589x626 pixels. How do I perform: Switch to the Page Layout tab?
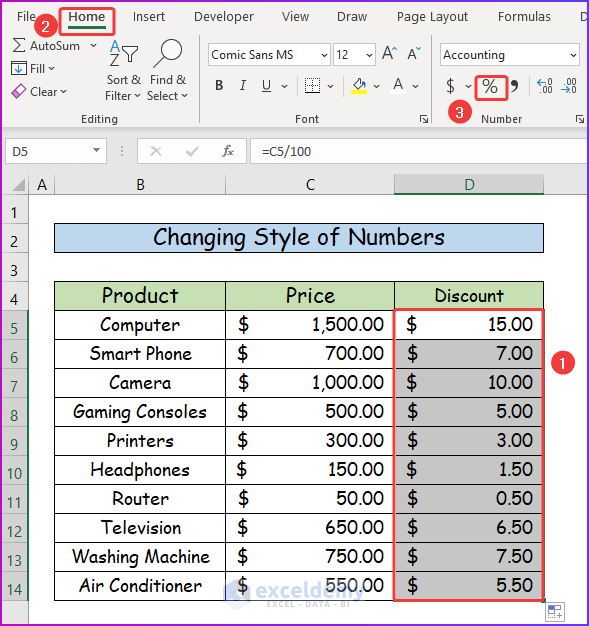[432, 17]
